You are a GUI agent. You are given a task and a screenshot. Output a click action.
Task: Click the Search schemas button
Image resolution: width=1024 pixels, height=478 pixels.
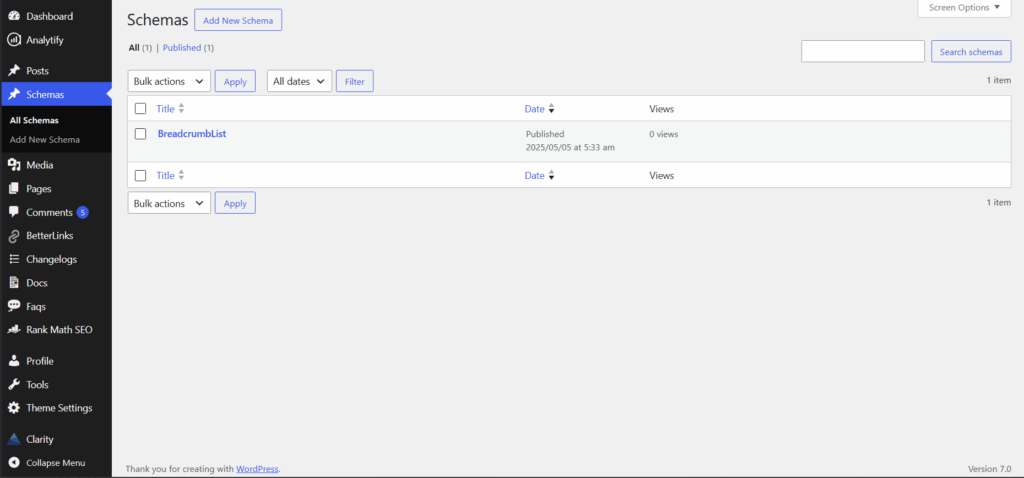click(x=971, y=52)
